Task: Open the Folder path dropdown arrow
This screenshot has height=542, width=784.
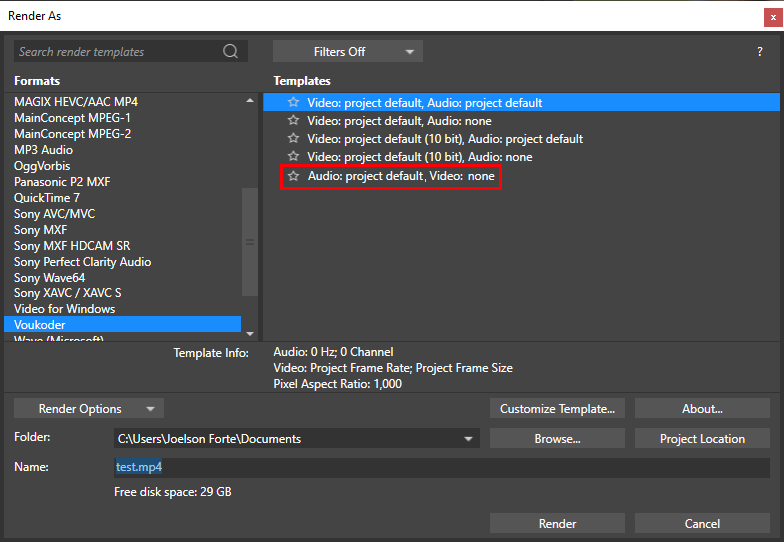Action: (468, 439)
